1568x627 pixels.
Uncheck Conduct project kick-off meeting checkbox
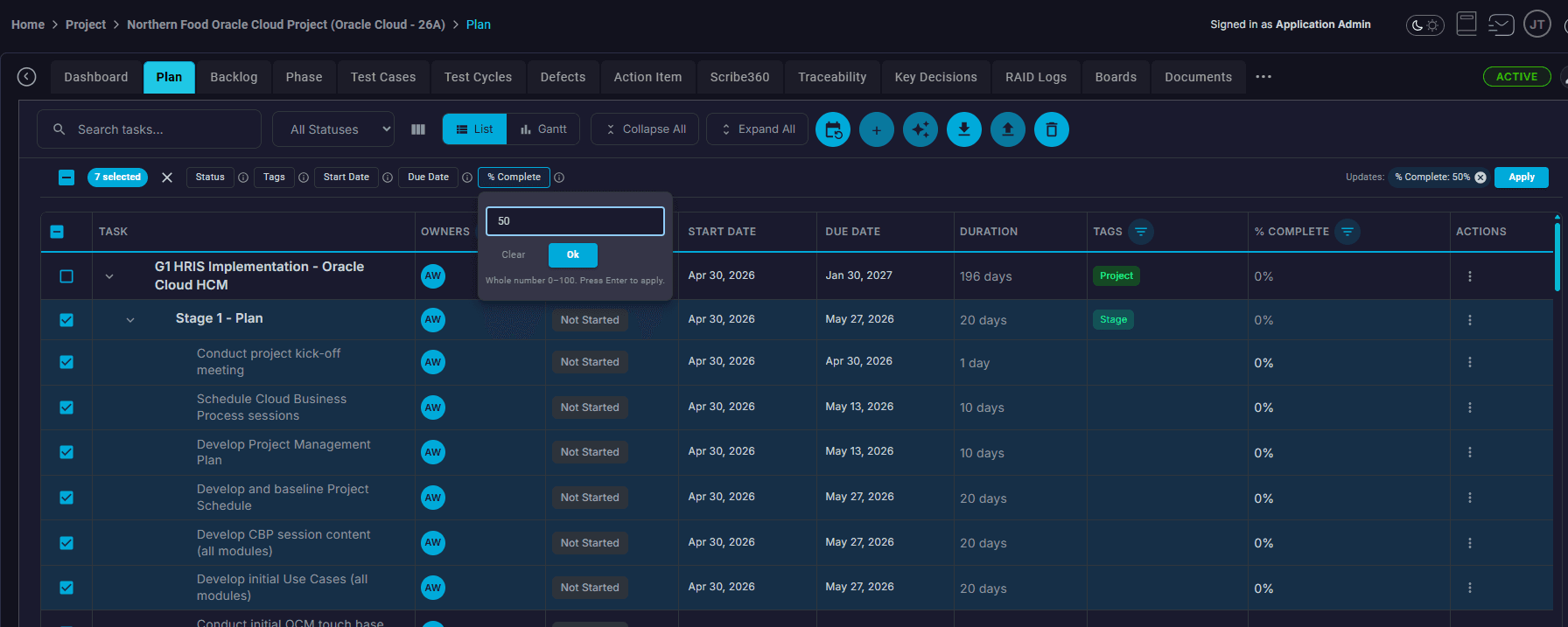pyautogui.click(x=66, y=362)
